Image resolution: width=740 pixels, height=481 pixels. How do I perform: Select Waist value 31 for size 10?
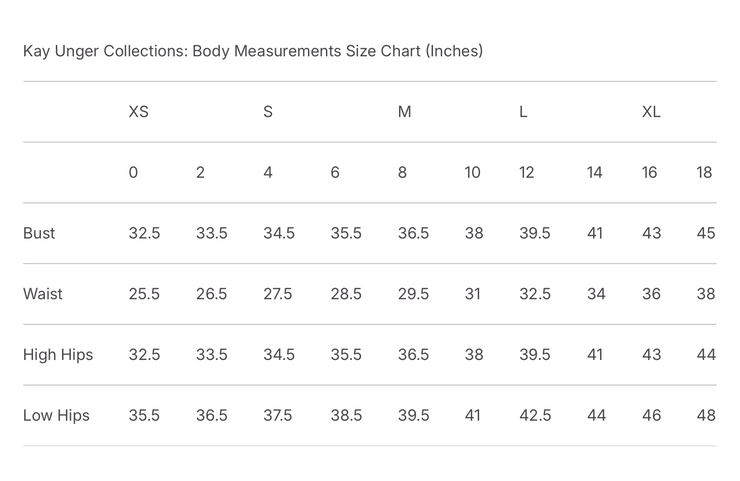pyautogui.click(x=472, y=294)
